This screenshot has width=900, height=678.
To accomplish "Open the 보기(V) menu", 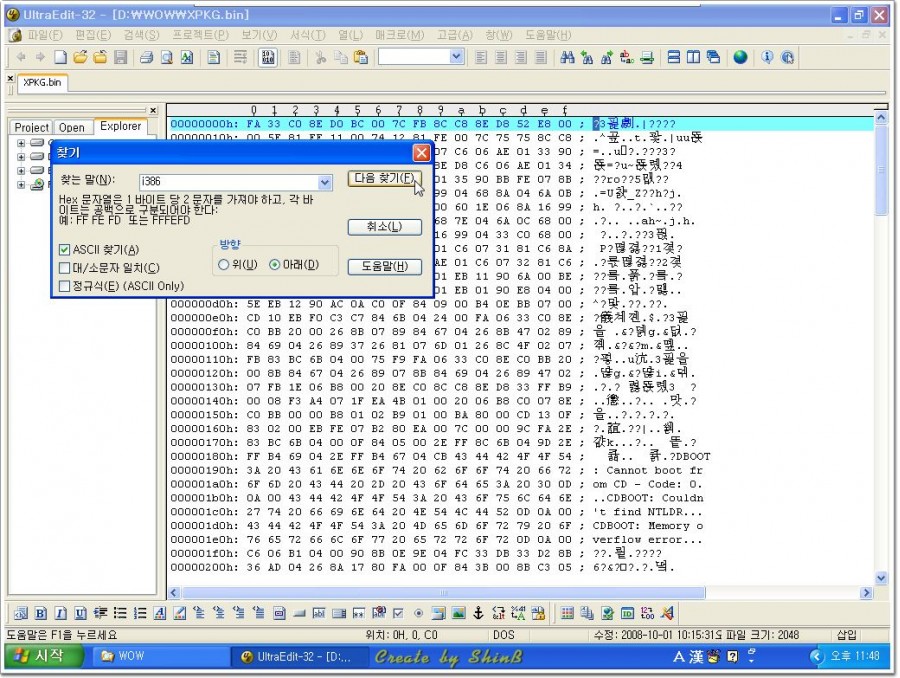I will 259,36.
